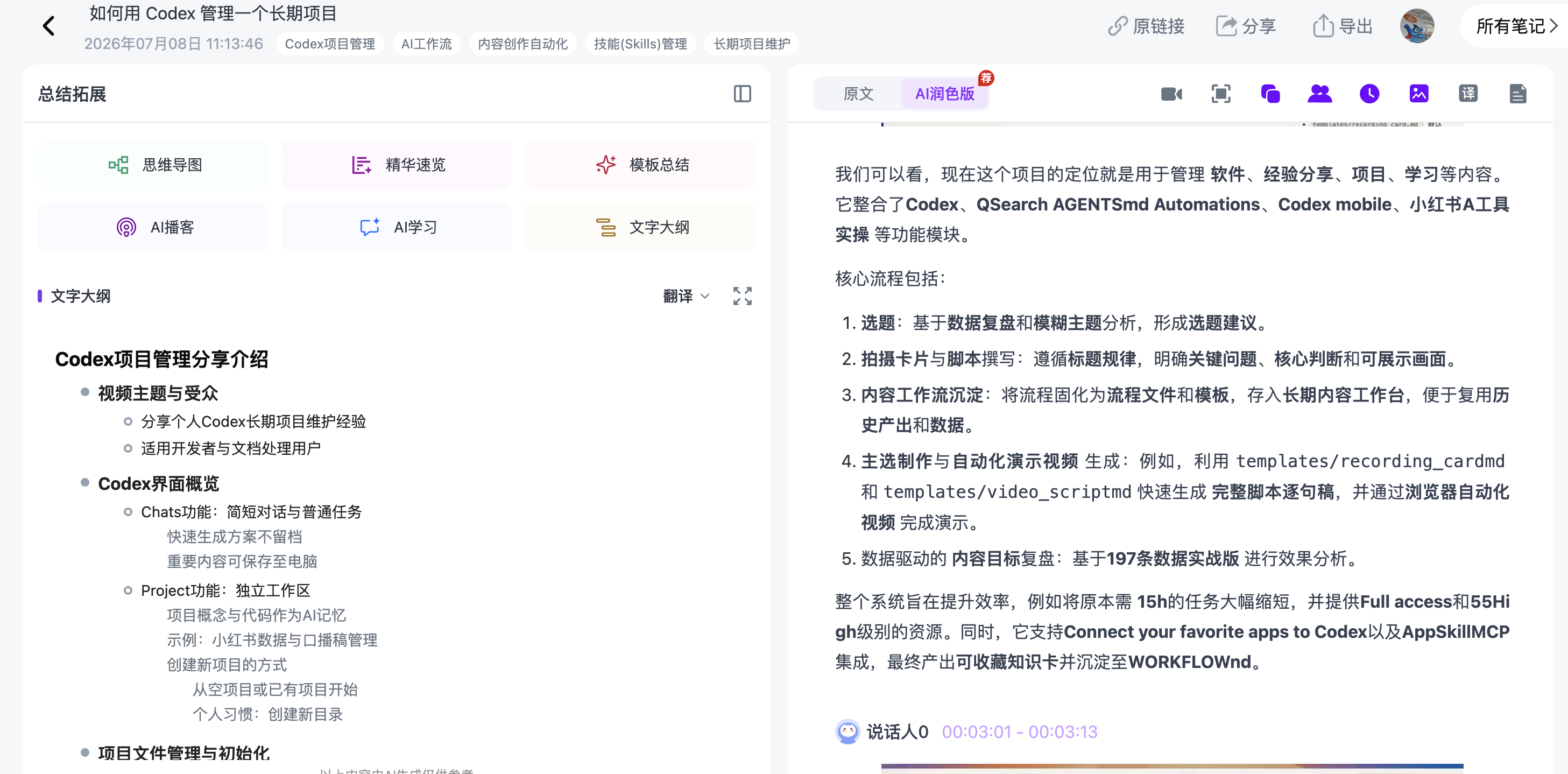Screen dimensions: 1568x774
Task: Click the video camera icon
Action: [1171, 94]
